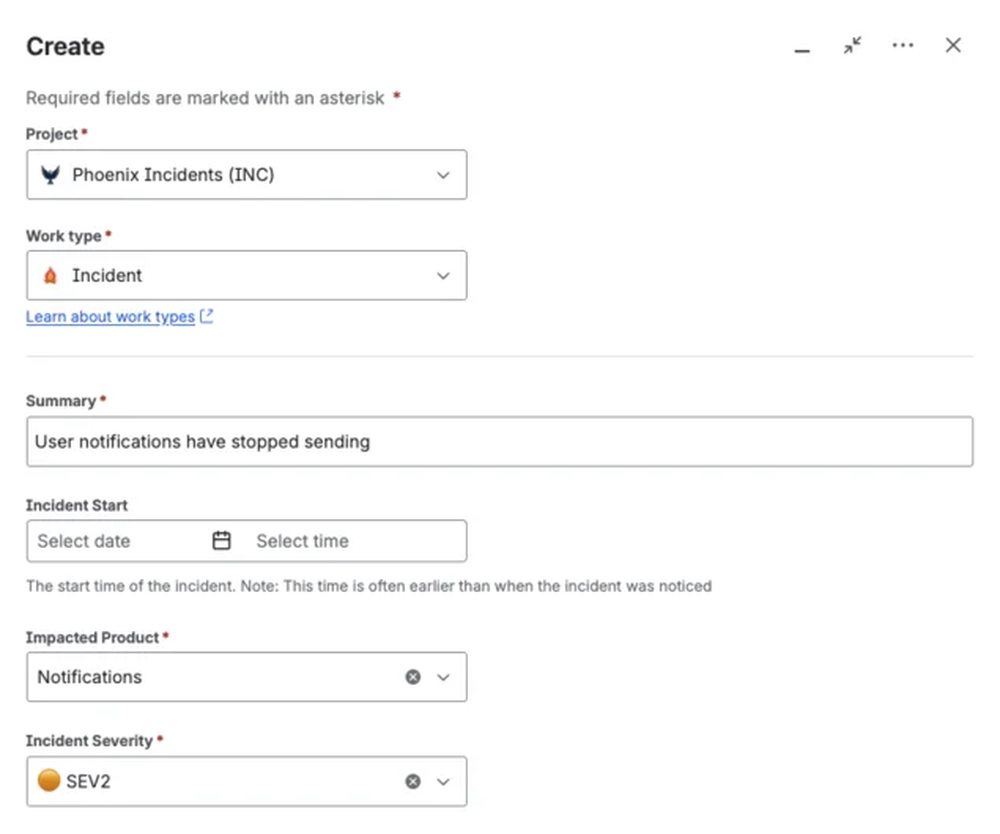Open the Learn about work types link
Viewport: 1000px width, 834px height.
110,316
